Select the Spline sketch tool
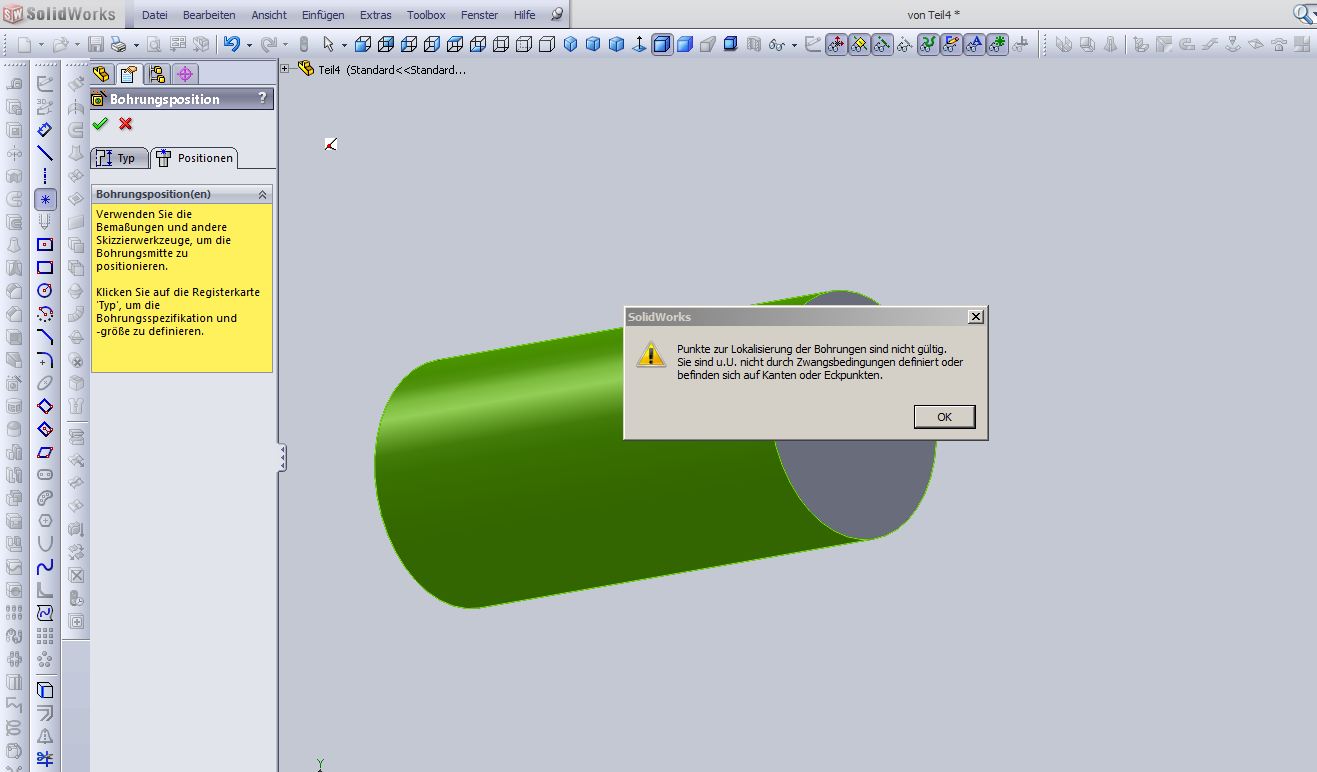This screenshot has width=1317, height=772. pyautogui.click(x=45, y=567)
